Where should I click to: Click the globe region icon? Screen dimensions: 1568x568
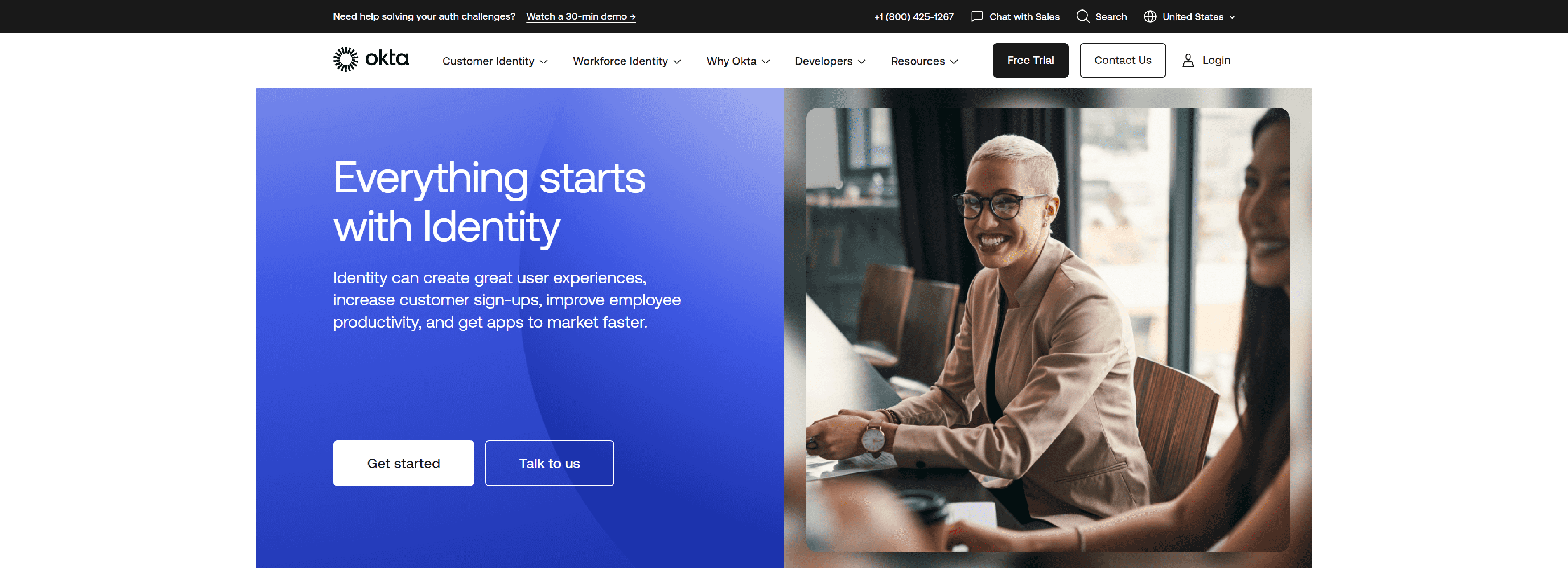(1150, 16)
